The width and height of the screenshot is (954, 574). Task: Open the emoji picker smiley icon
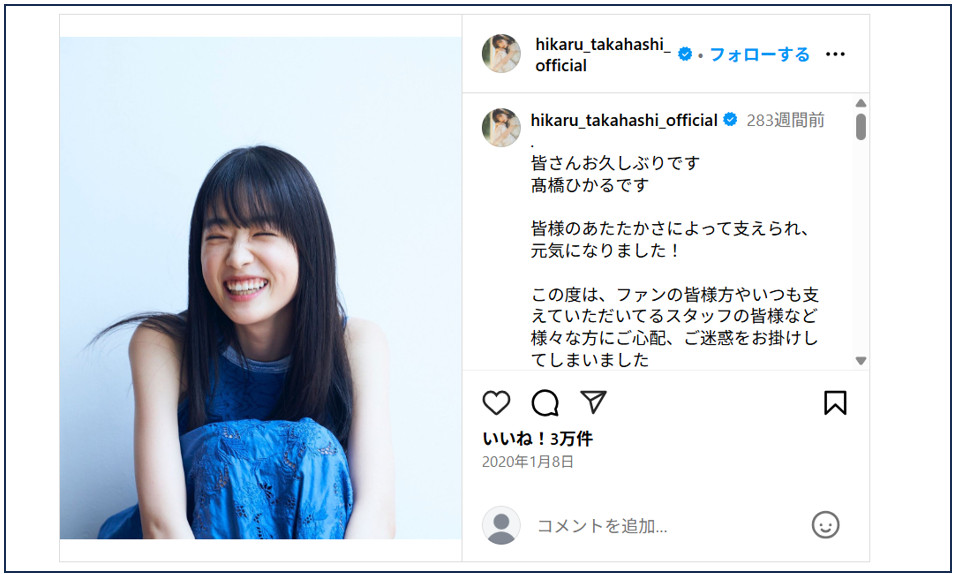tap(825, 525)
